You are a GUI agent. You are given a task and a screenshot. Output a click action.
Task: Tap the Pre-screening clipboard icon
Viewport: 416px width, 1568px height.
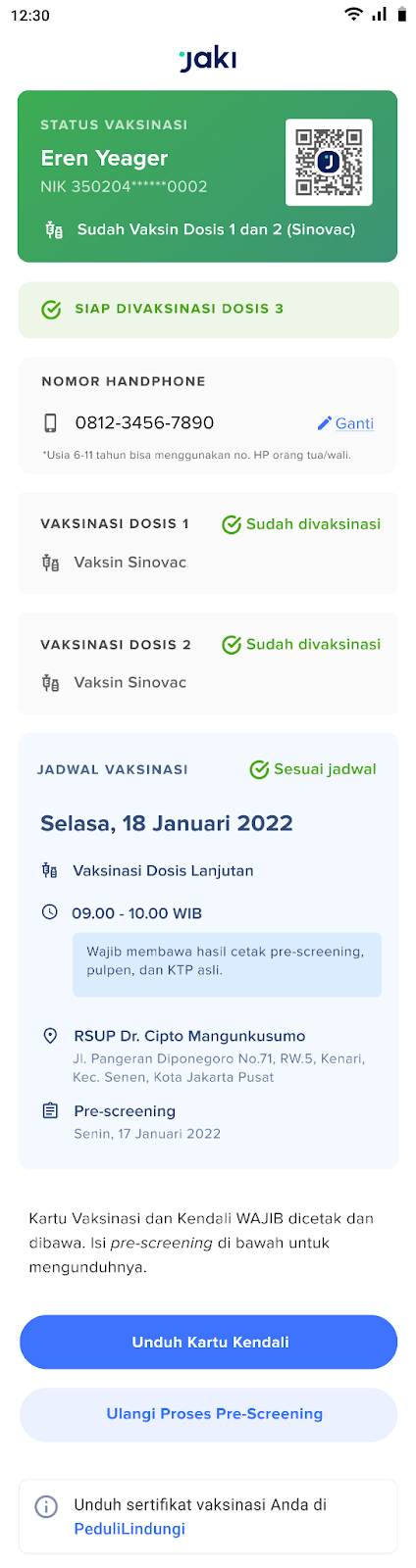click(x=50, y=1110)
